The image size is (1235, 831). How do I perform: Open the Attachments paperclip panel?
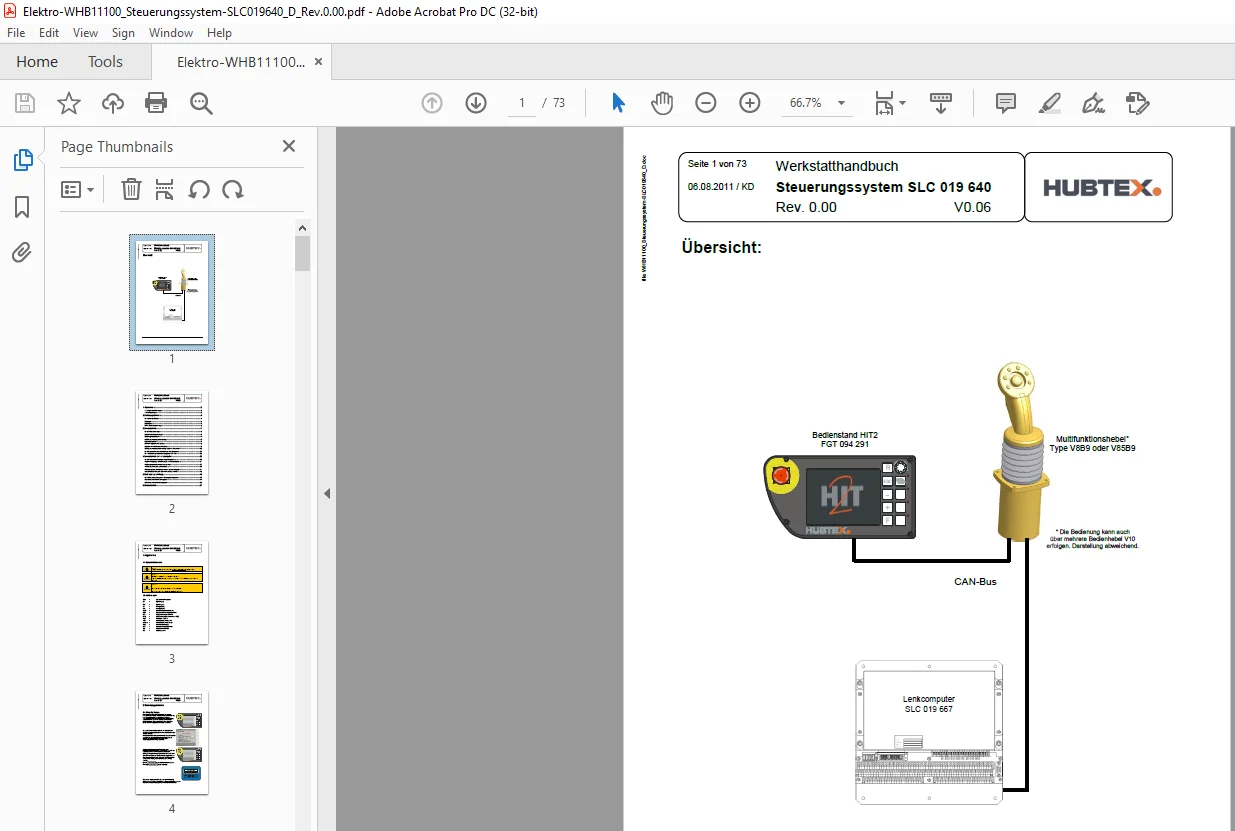(22, 253)
